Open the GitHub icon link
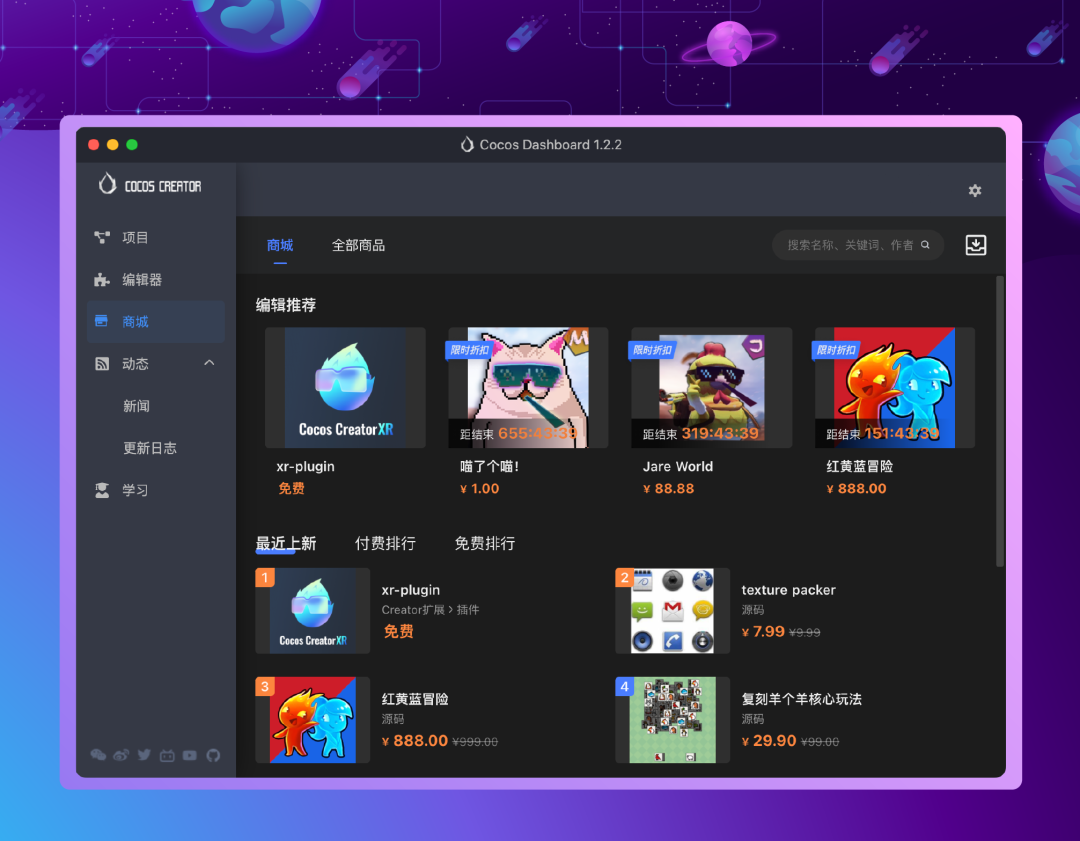 213,755
